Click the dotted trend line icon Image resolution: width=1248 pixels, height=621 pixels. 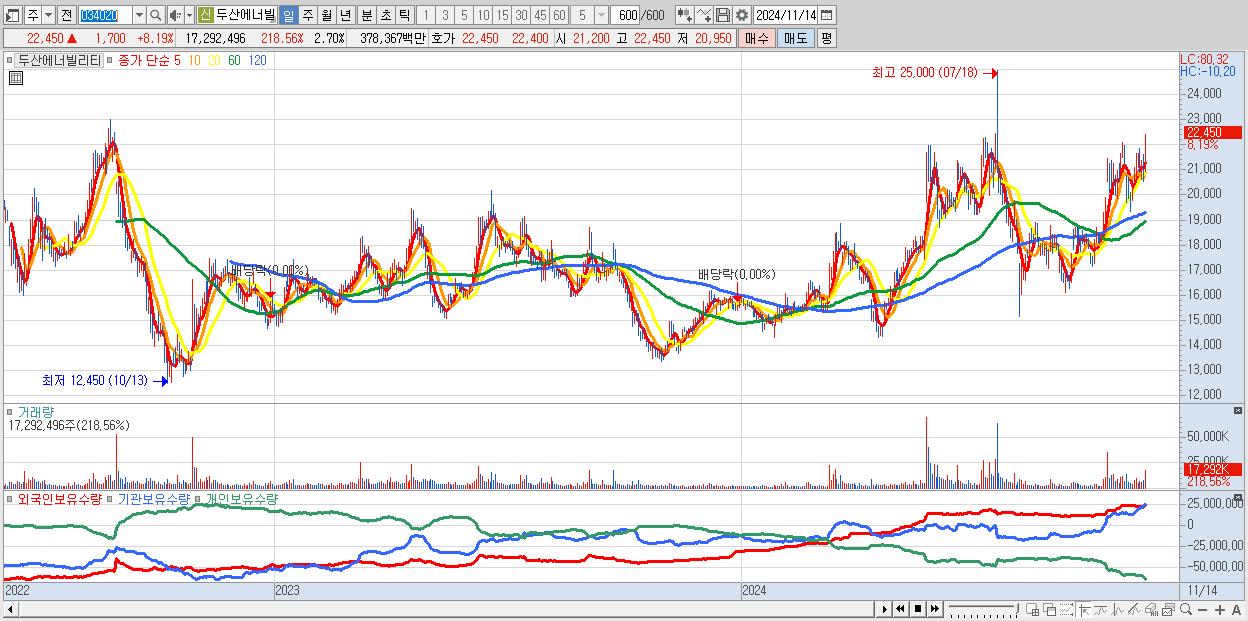click(x=1066, y=609)
